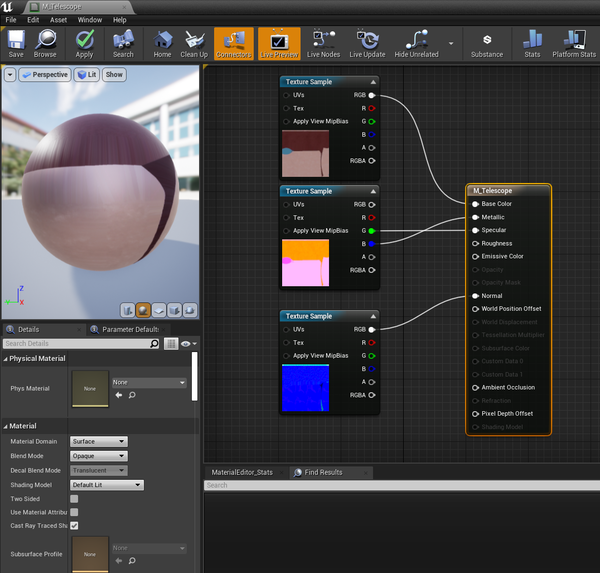Click top Texture Sample RGB output pin
The image size is (600, 573).
pos(372,95)
